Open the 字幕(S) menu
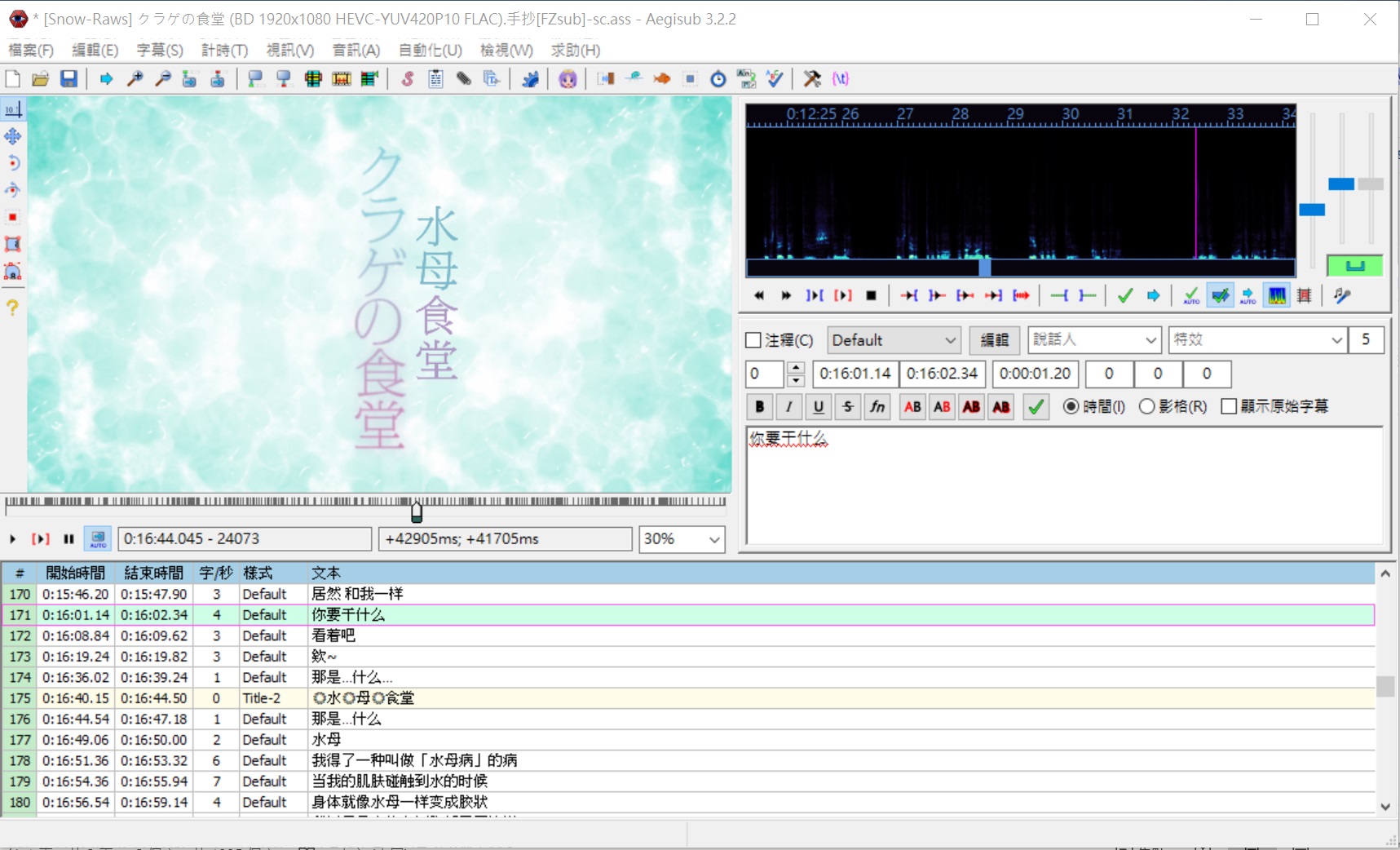 pyautogui.click(x=160, y=50)
